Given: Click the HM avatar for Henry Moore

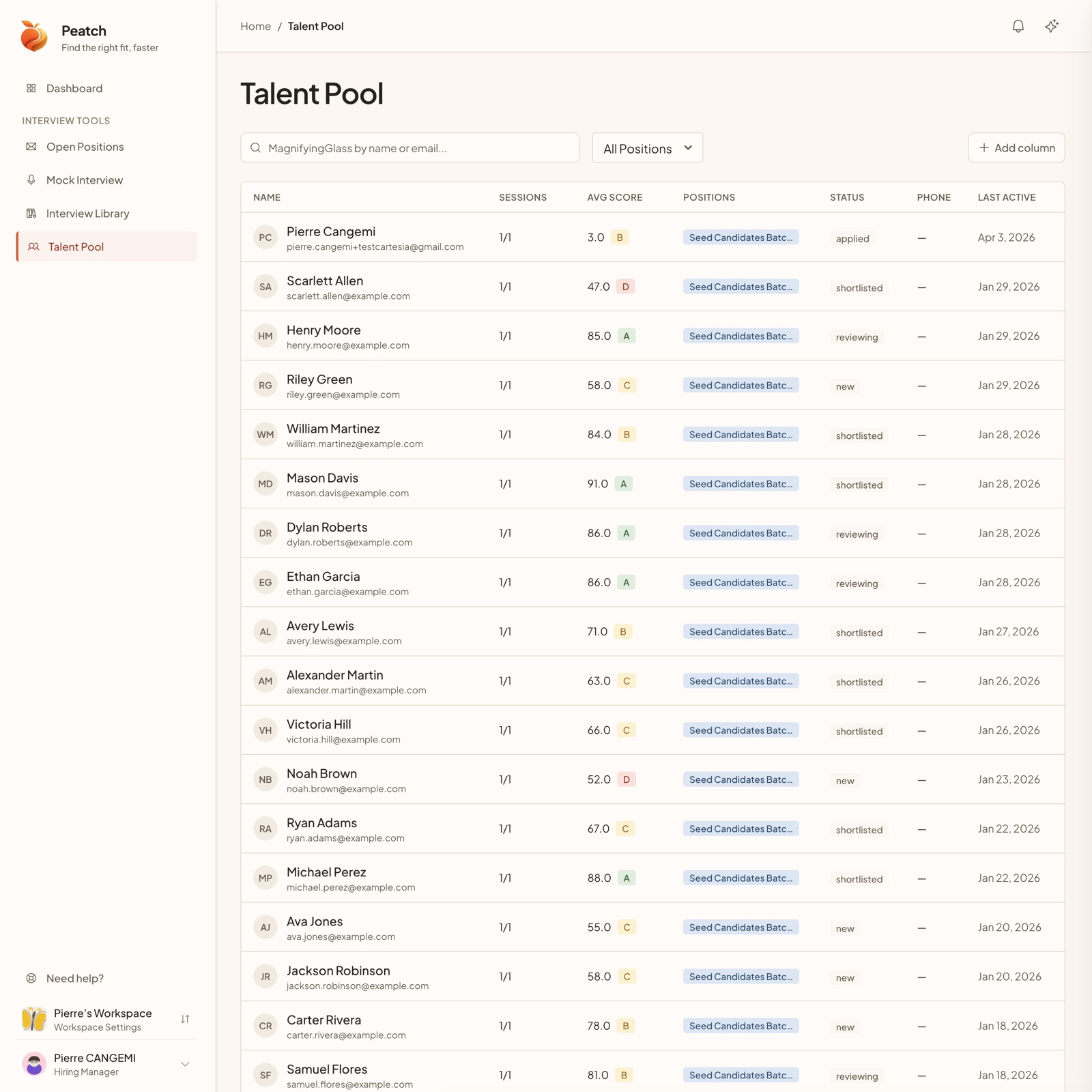Looking at the screenshot, I should tap(265, 336).
